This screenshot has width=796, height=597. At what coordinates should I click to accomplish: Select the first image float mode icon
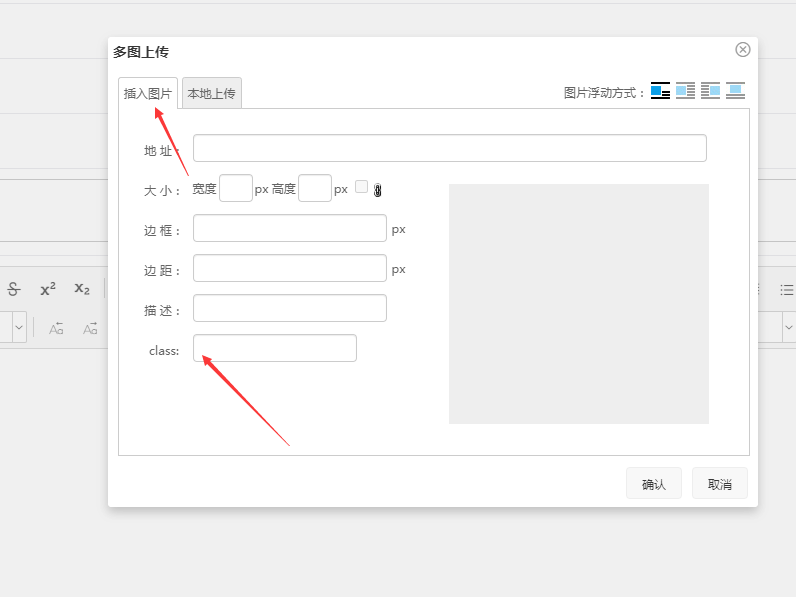(660, 91)
